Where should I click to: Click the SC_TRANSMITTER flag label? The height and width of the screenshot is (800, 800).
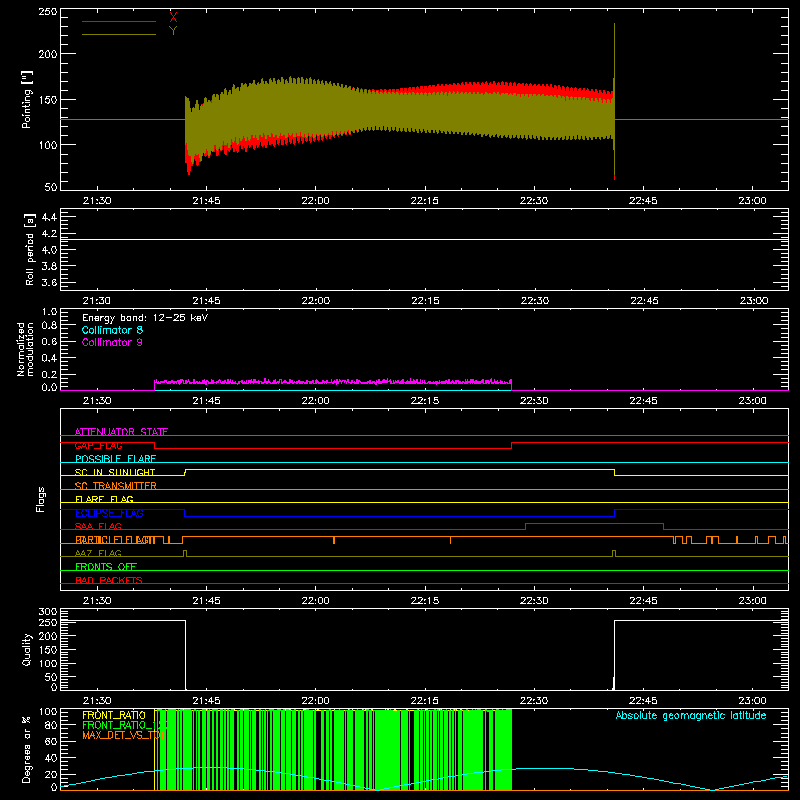coord(115,486)
